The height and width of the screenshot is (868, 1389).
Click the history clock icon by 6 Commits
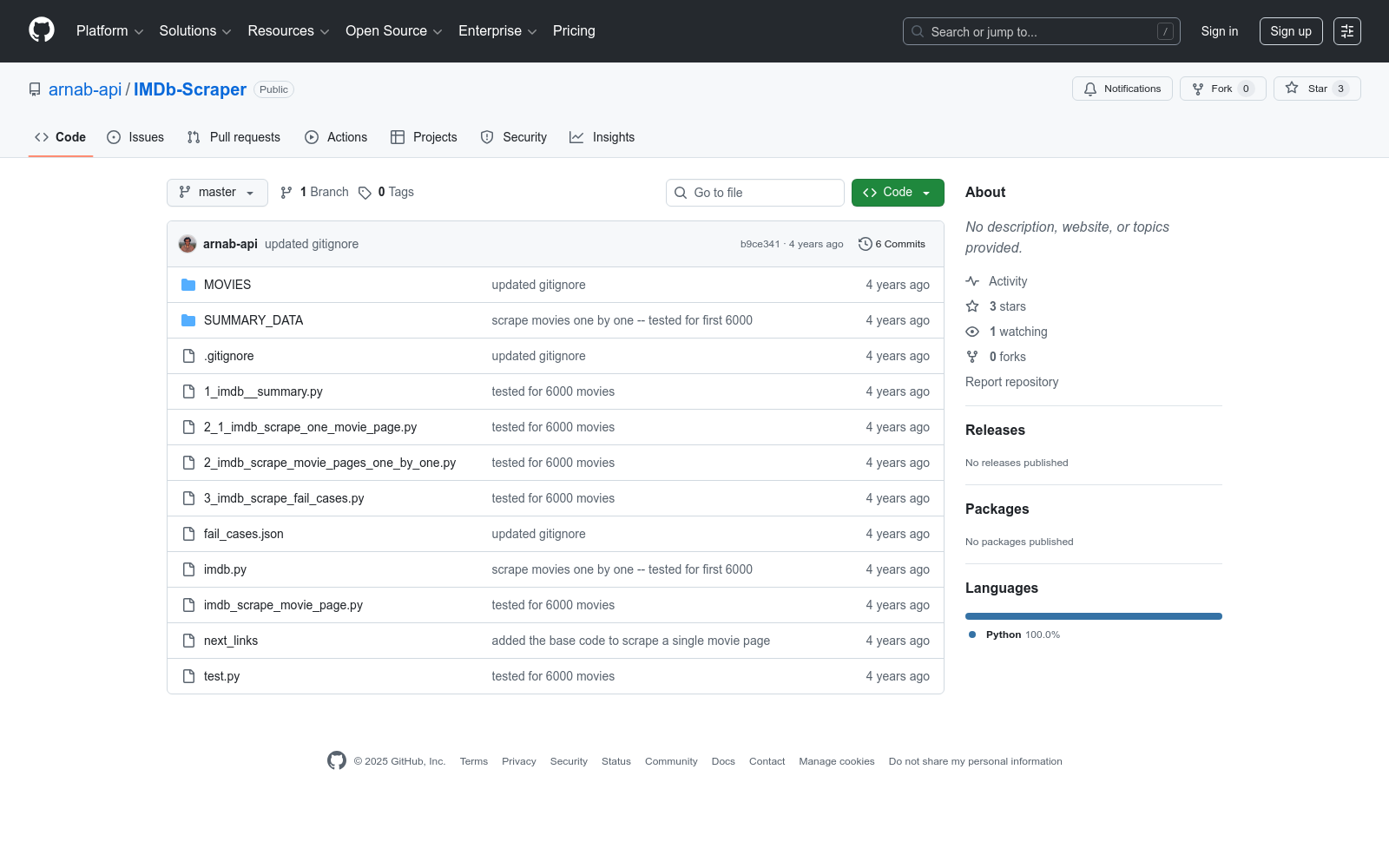(x=865, y=244)
